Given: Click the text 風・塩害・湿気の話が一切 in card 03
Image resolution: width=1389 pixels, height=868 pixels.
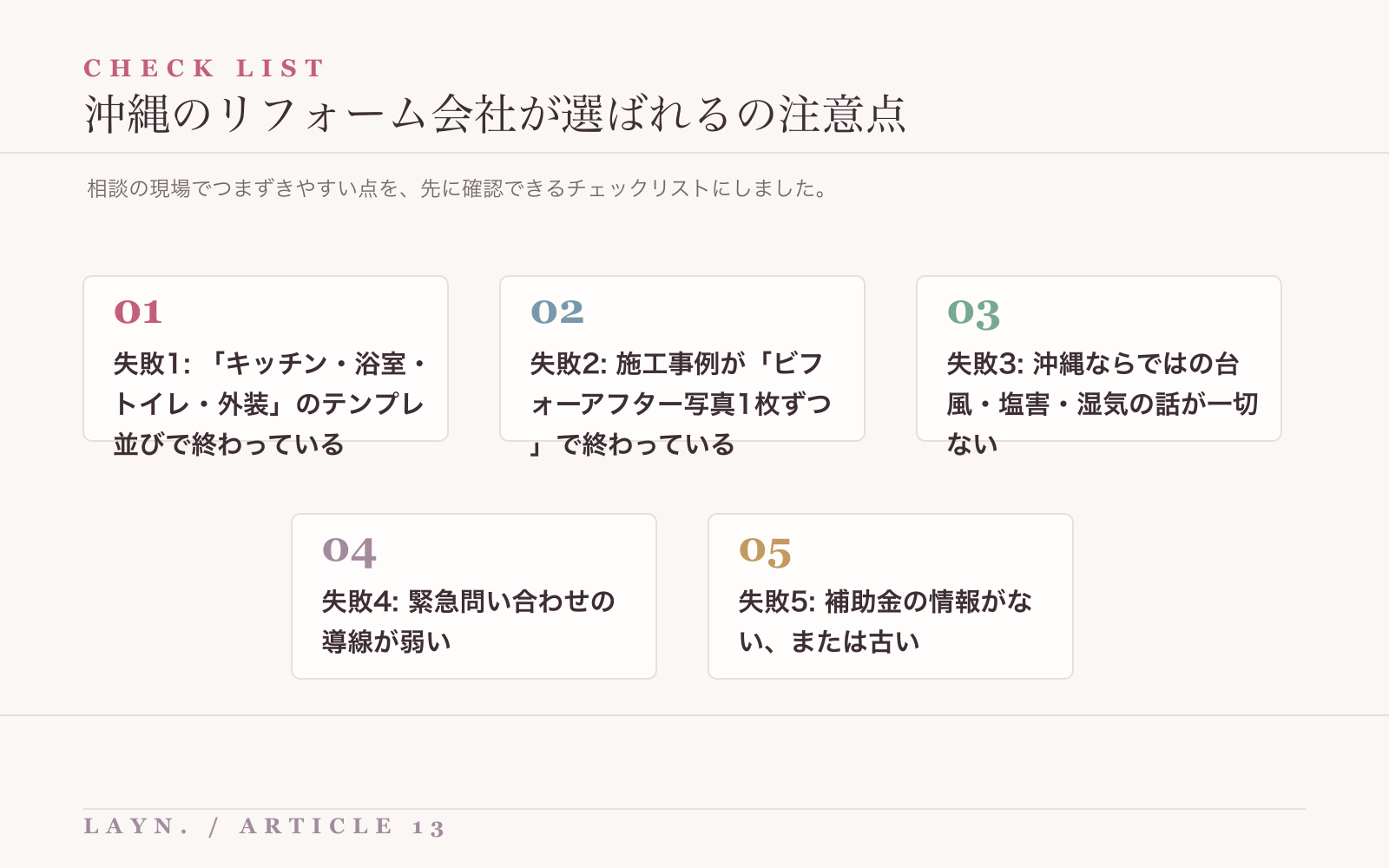Looking at the screenshot, I should coord(1103,404).
